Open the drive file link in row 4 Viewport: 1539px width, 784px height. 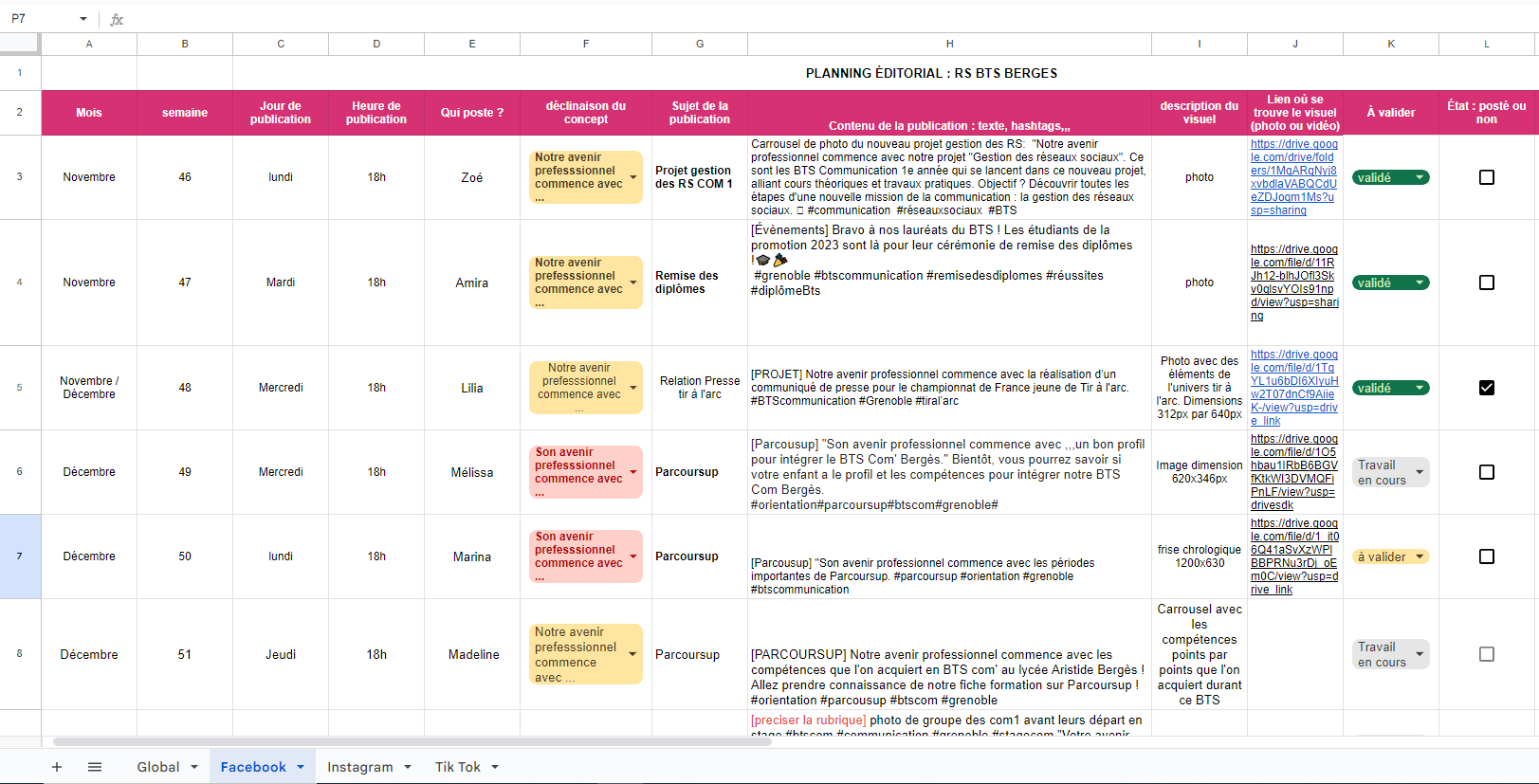pyautogui.click(x=1294, y=283)
